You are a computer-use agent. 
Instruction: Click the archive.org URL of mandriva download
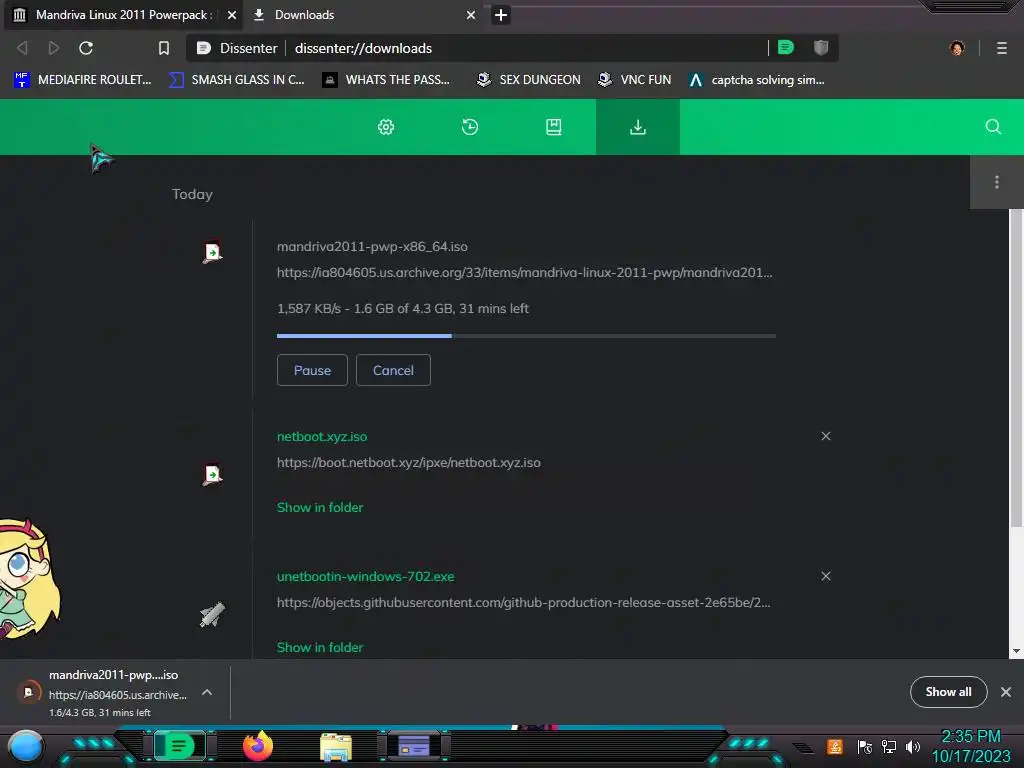tap(524, 272)
